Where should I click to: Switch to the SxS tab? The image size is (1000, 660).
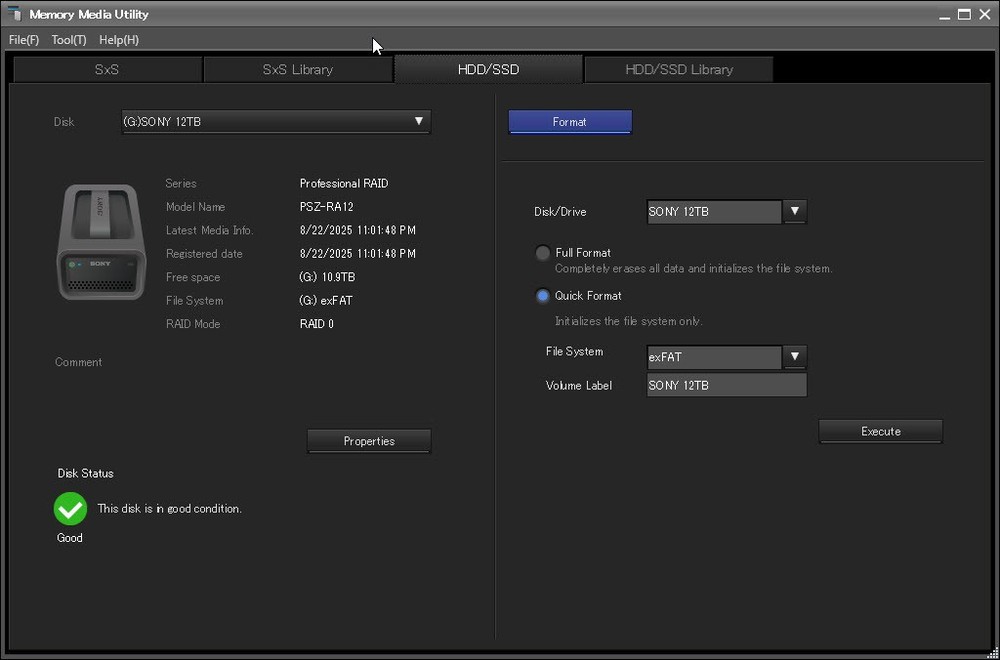tap(107, 70)
